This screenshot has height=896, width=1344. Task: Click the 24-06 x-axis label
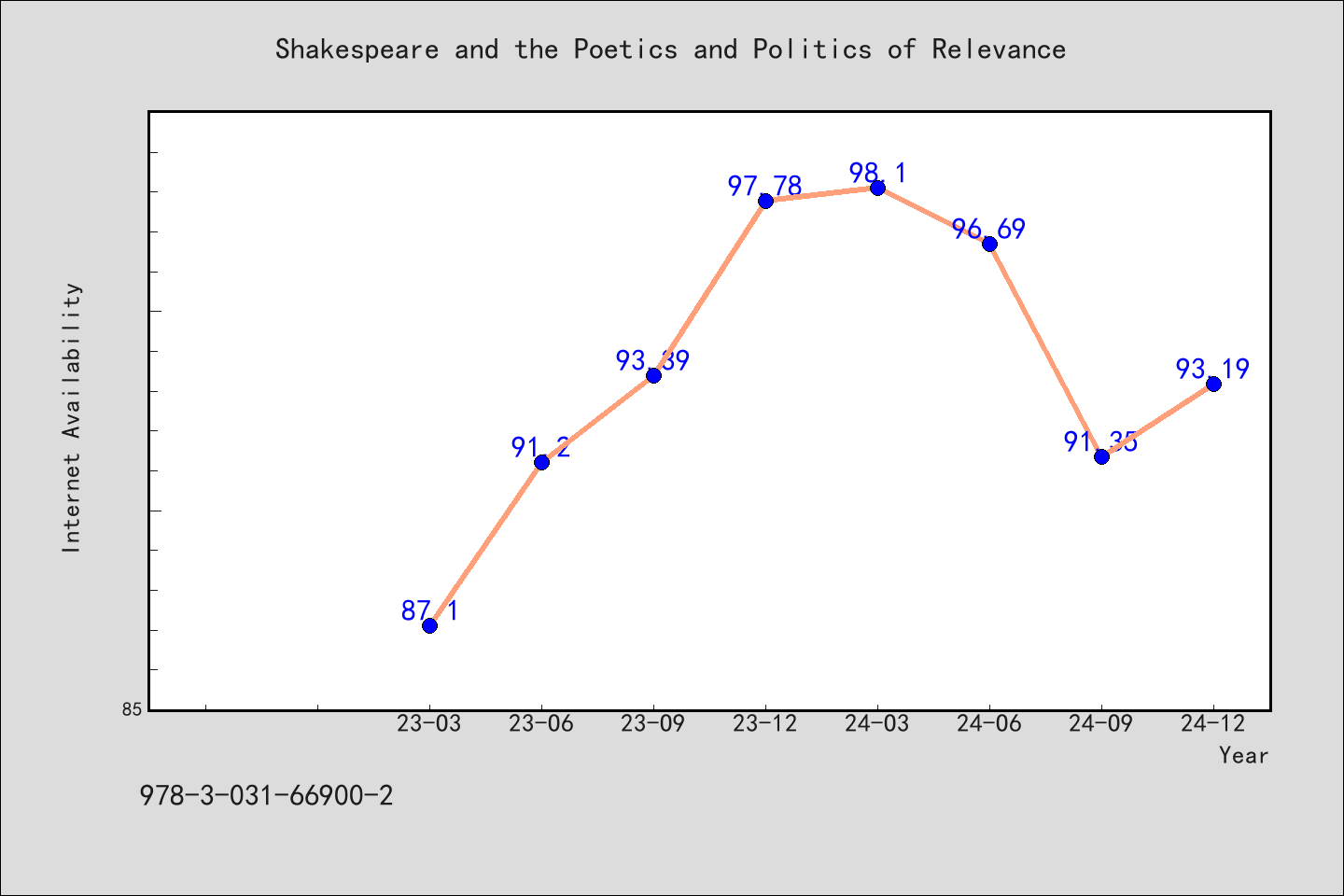[989, 724]
